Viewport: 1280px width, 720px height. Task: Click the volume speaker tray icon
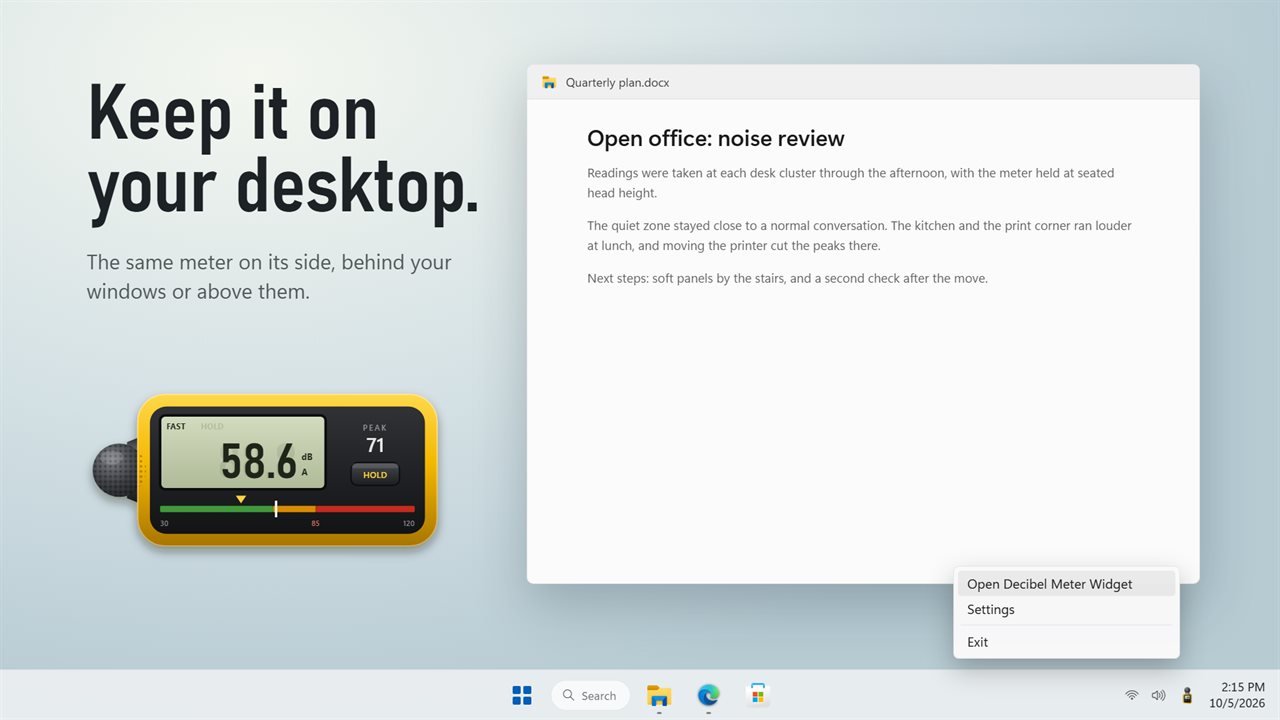[x=1159, y=695]
